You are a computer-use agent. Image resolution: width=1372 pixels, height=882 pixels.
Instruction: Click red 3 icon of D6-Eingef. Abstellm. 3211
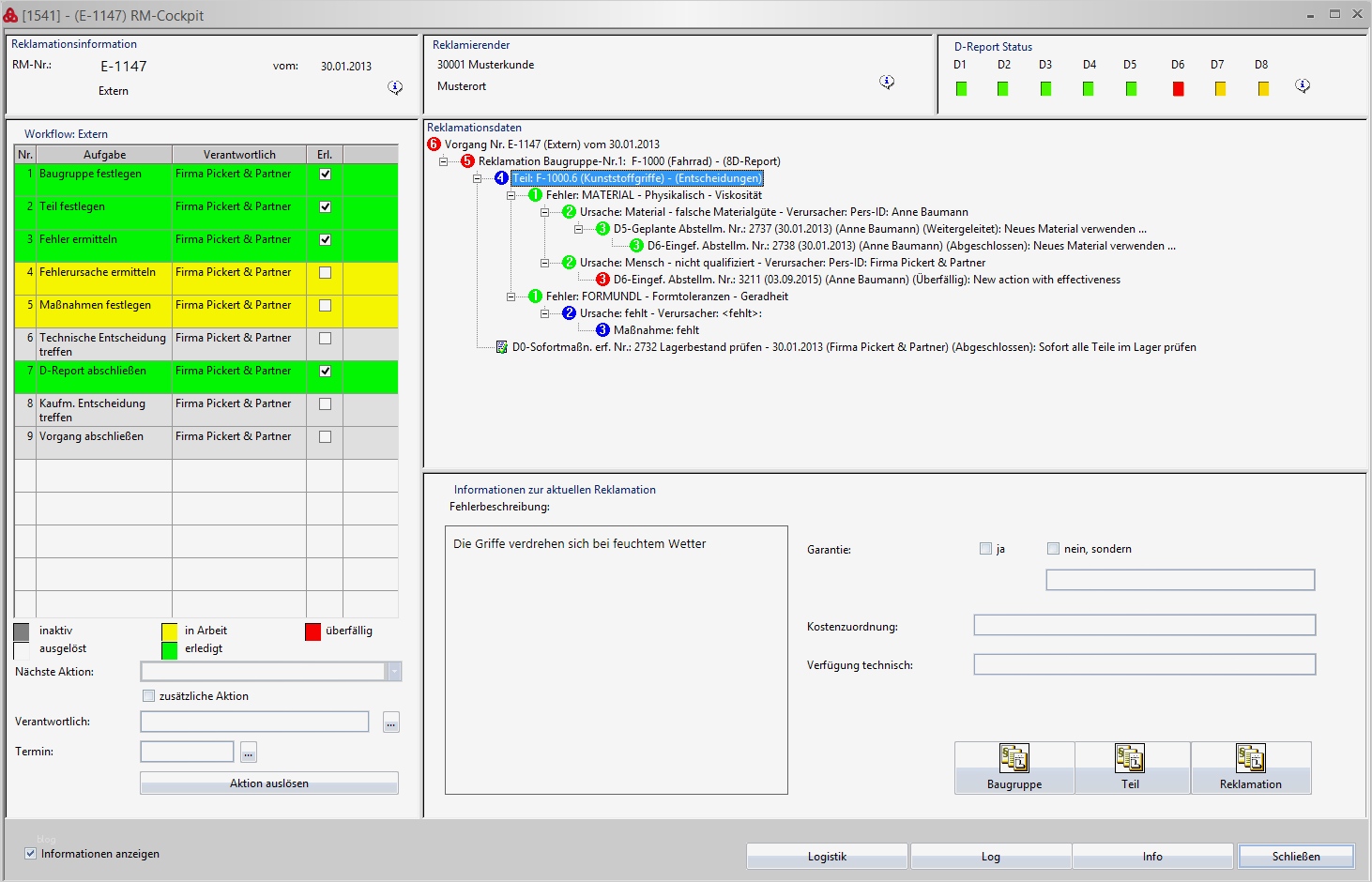pyautogui.click(x=602, y=280)
